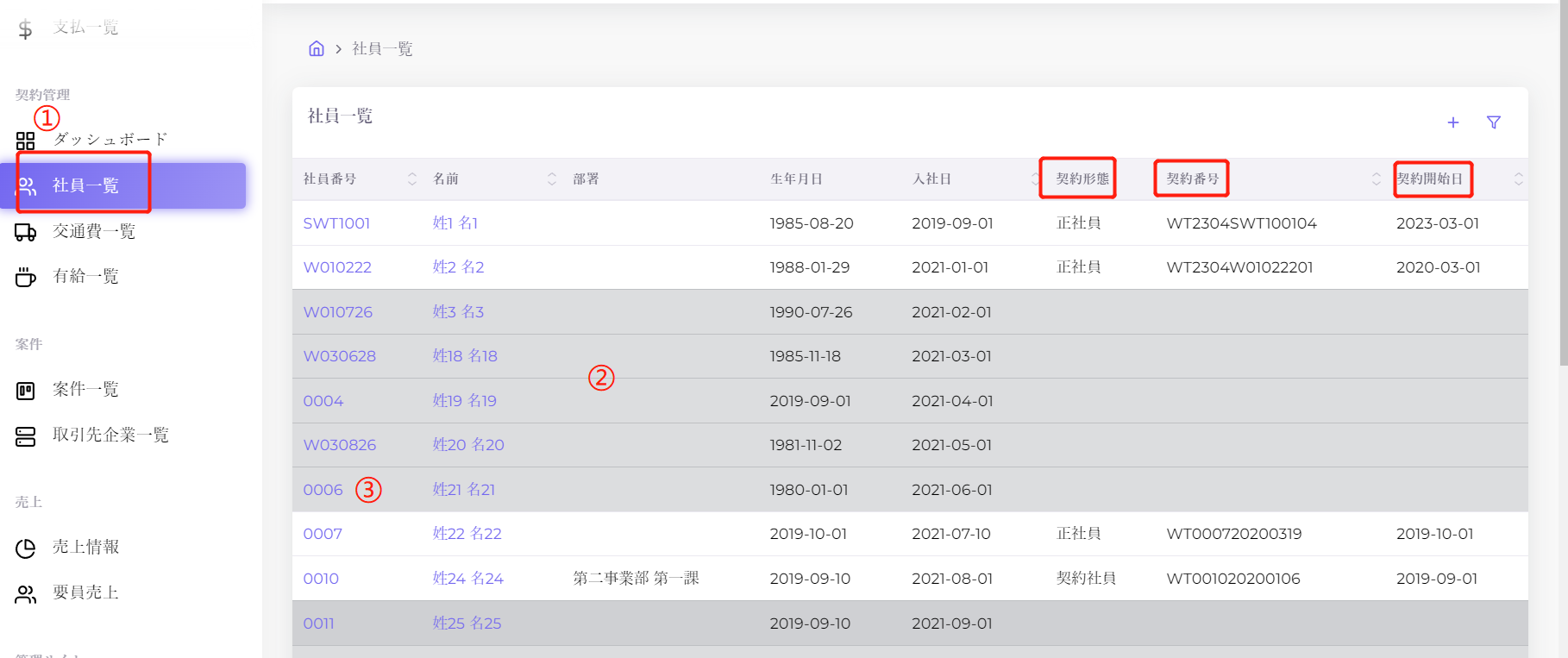This screenshot has height=658, width=1568.
Task: Select 要員売上 sidebar menu item
Action: coord(85,593)
